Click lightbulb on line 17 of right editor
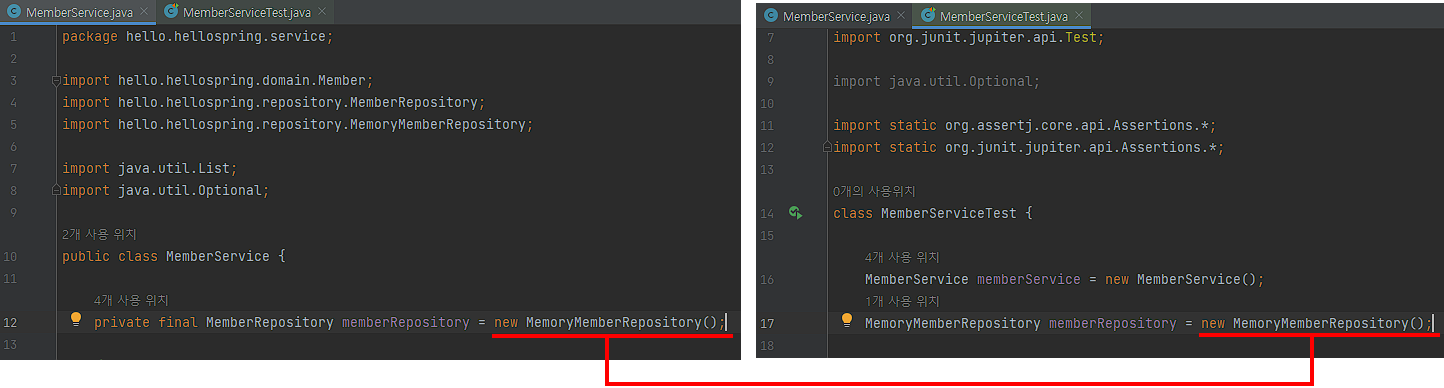This screenshot has height=388, width=1444. 846,321
